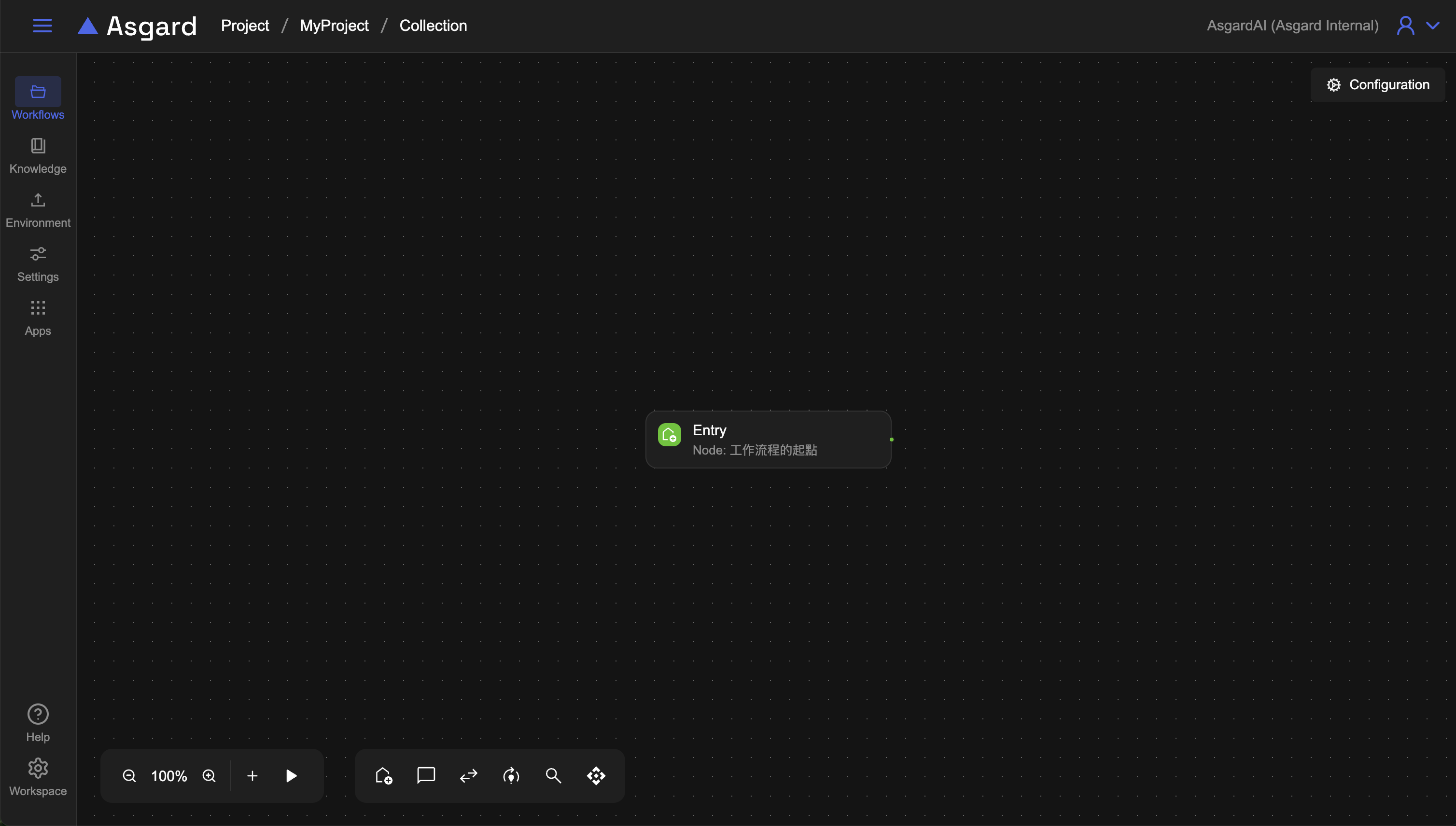Viewport: 1456px width, 826px height.
Task: Zoom out the canvas
Action: tap(129, 775)
